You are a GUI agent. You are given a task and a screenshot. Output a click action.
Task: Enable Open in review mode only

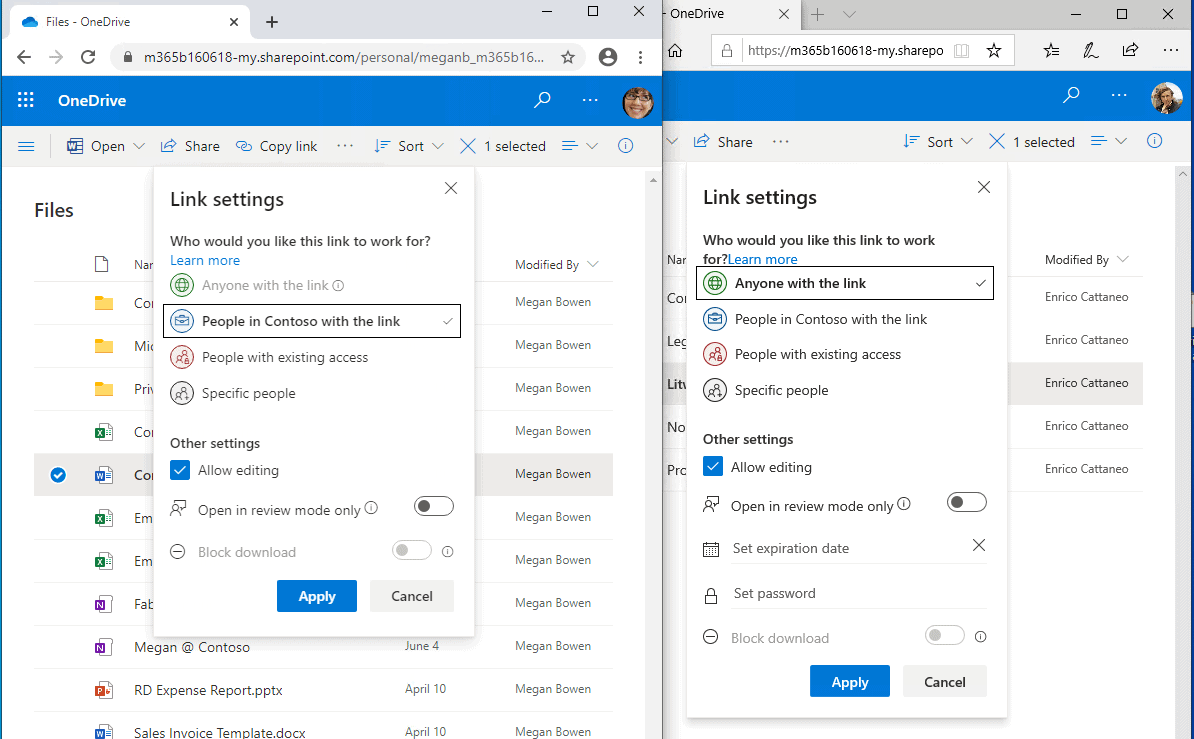[433, 506]
